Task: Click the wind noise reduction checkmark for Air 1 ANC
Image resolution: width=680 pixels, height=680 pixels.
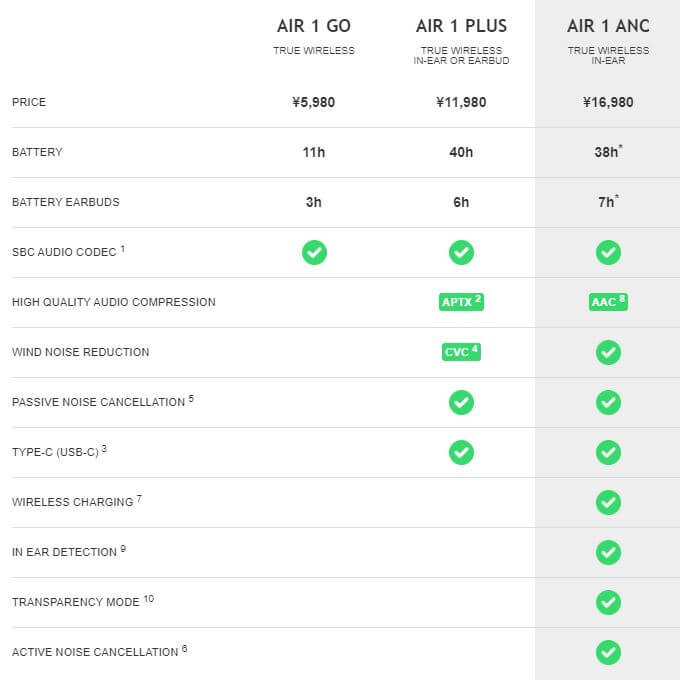Action: [x=608, y=352]
